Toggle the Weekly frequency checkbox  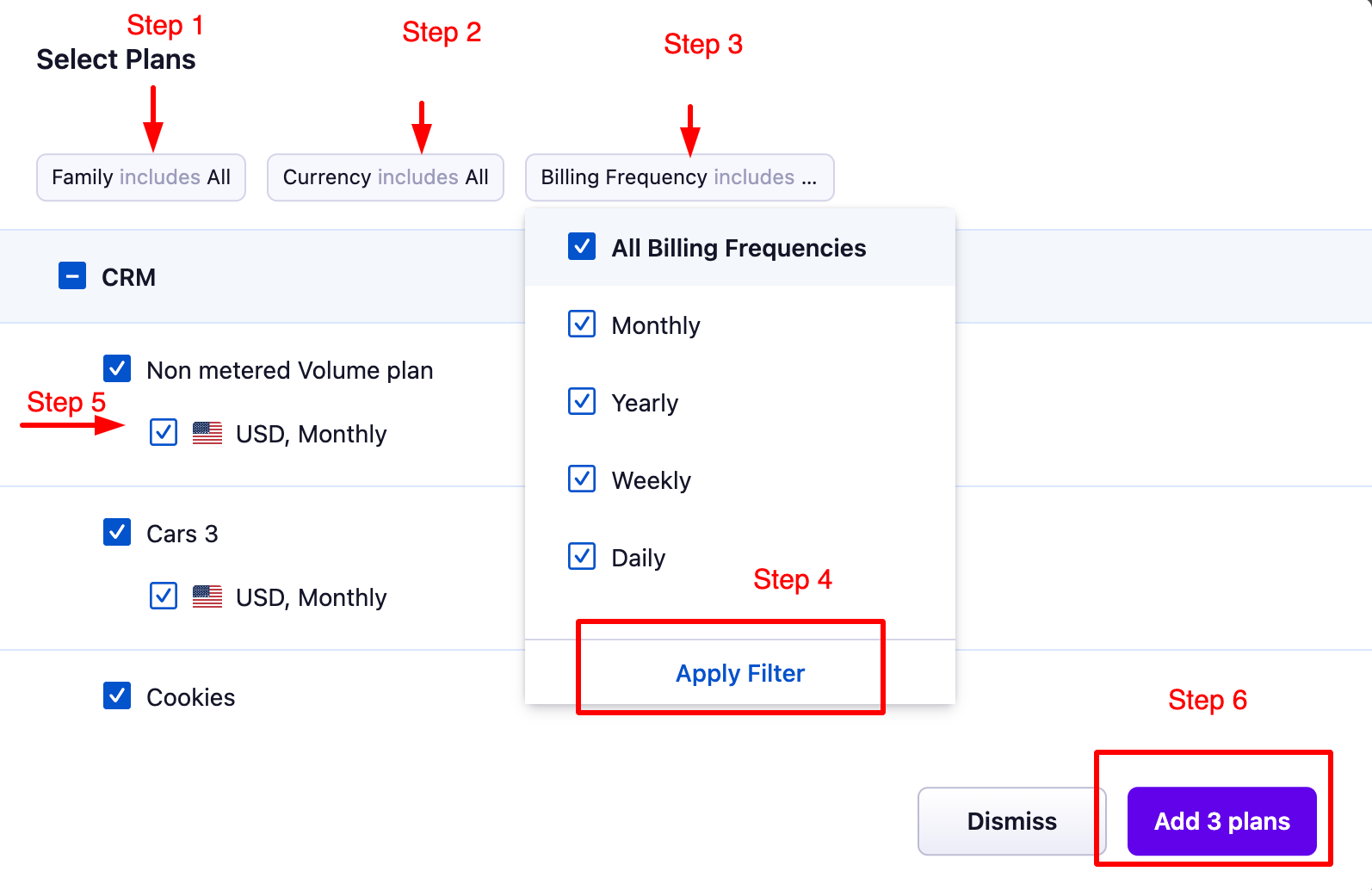point(582,479)
